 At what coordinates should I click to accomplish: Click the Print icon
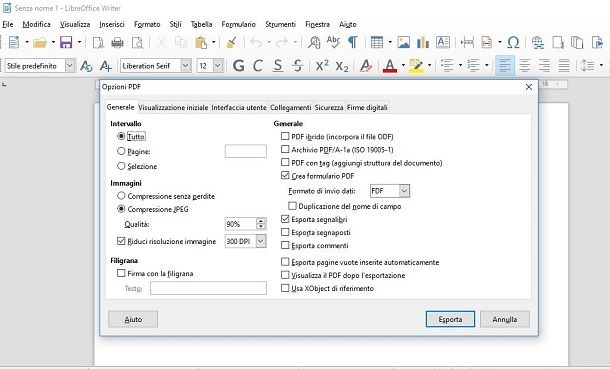117,42
